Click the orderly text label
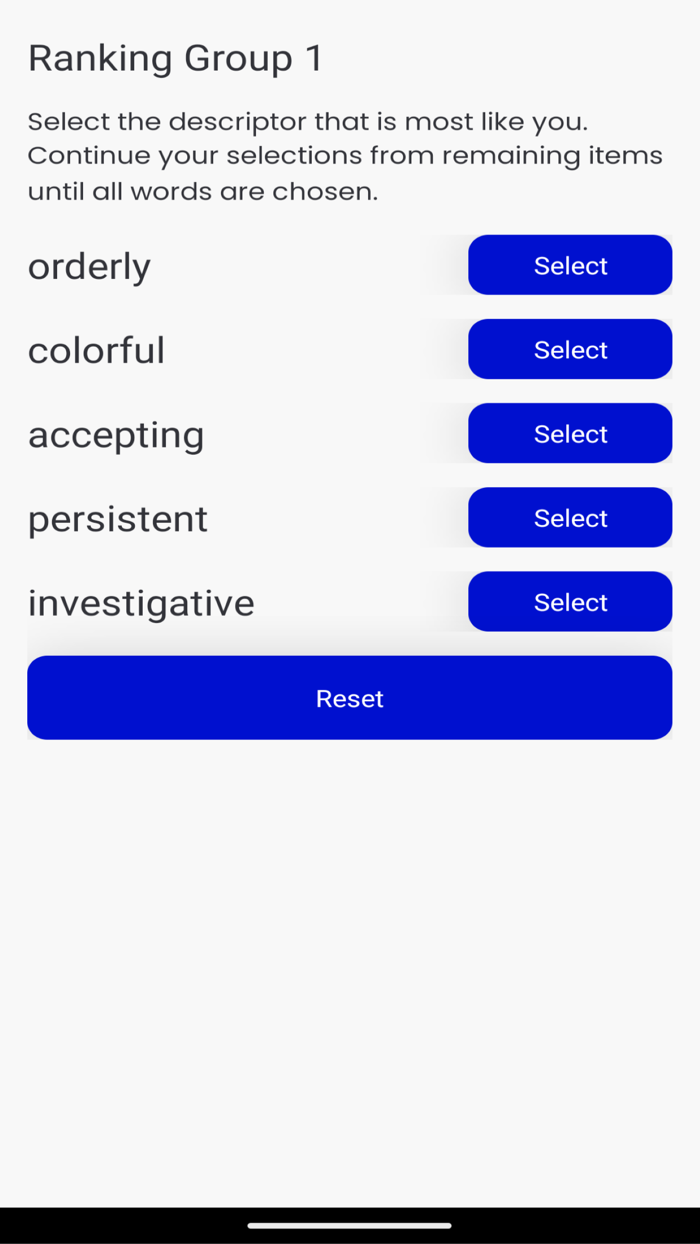Image resolution: width=700 pixels, height=1244 pixels. (x=89, y=265)
